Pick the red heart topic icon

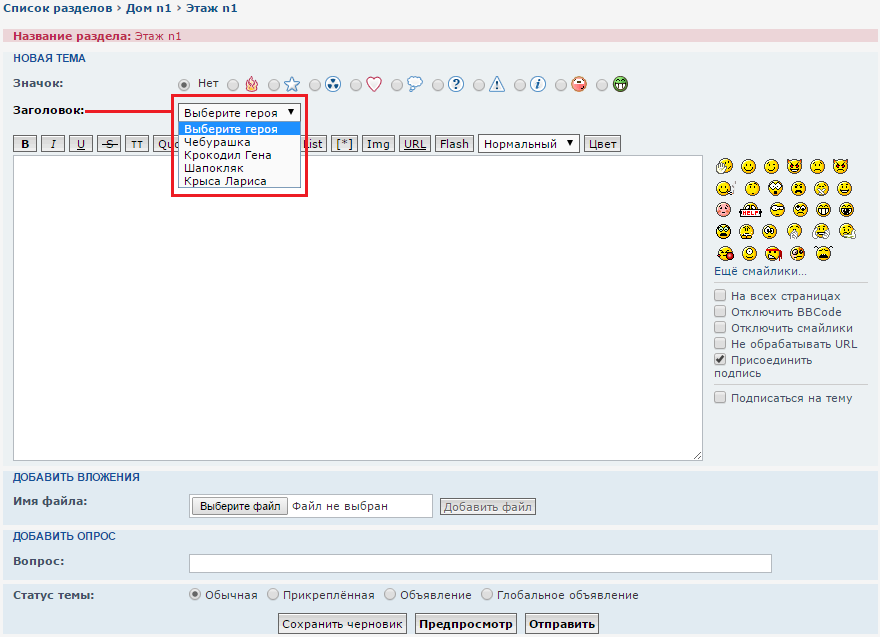tap(356, 85)
